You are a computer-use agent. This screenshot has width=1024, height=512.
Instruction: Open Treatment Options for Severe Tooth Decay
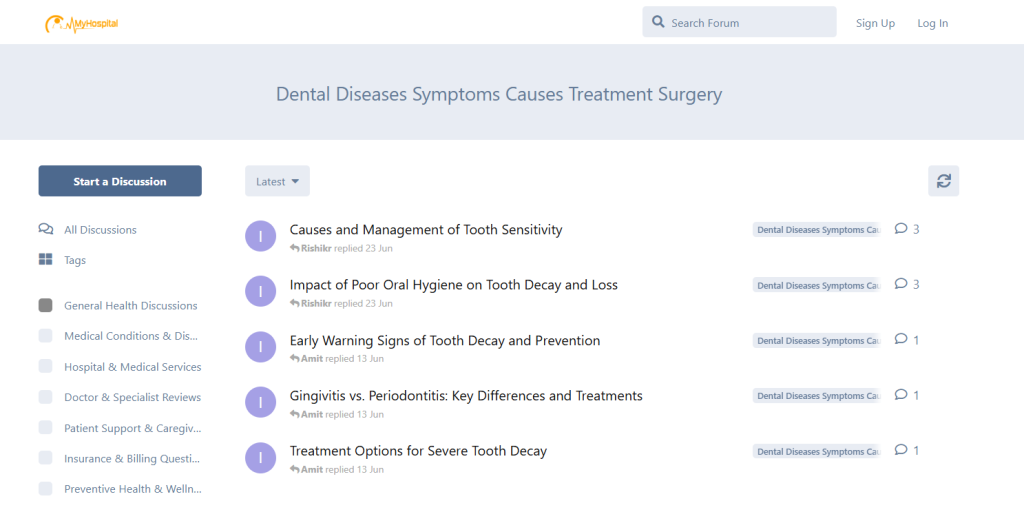[x=418, y=451]
